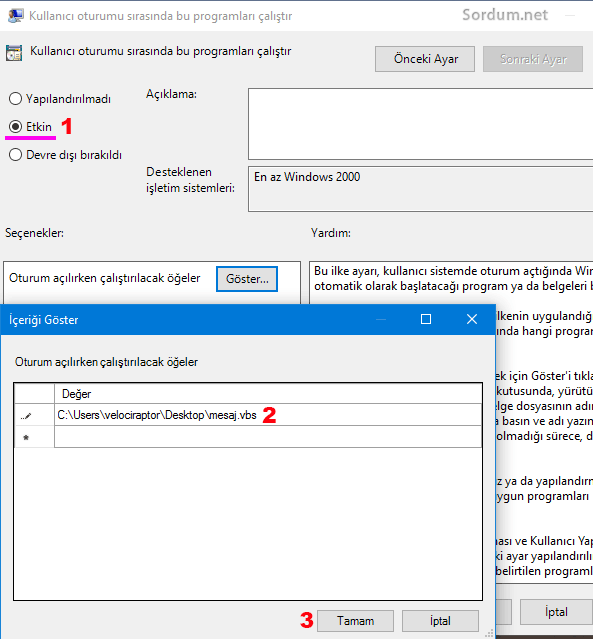This screenshot has height=639, width=593.
Task: Open the Göster... items list button
Action: click(247, 279)
